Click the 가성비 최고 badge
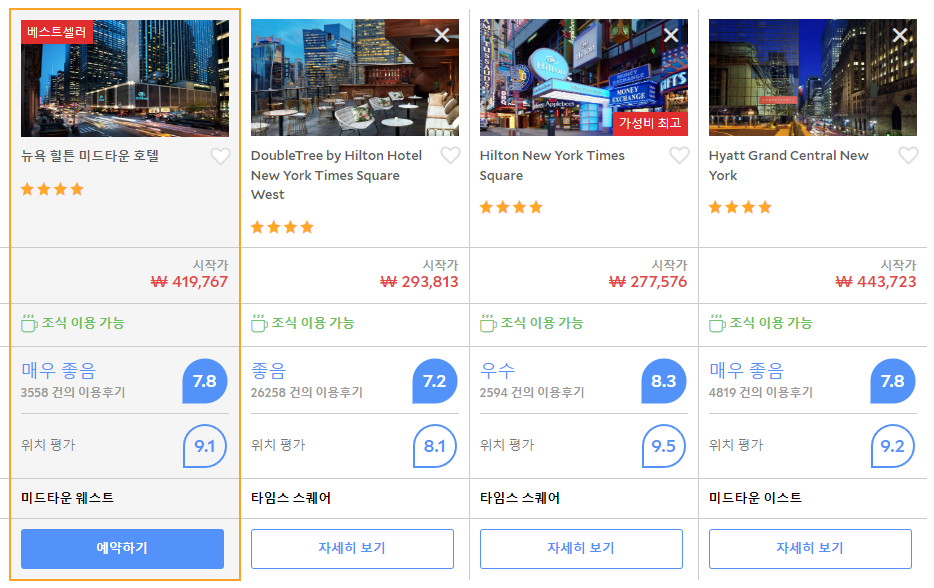Screen dimensions: 934x588 tap(650, 123)
